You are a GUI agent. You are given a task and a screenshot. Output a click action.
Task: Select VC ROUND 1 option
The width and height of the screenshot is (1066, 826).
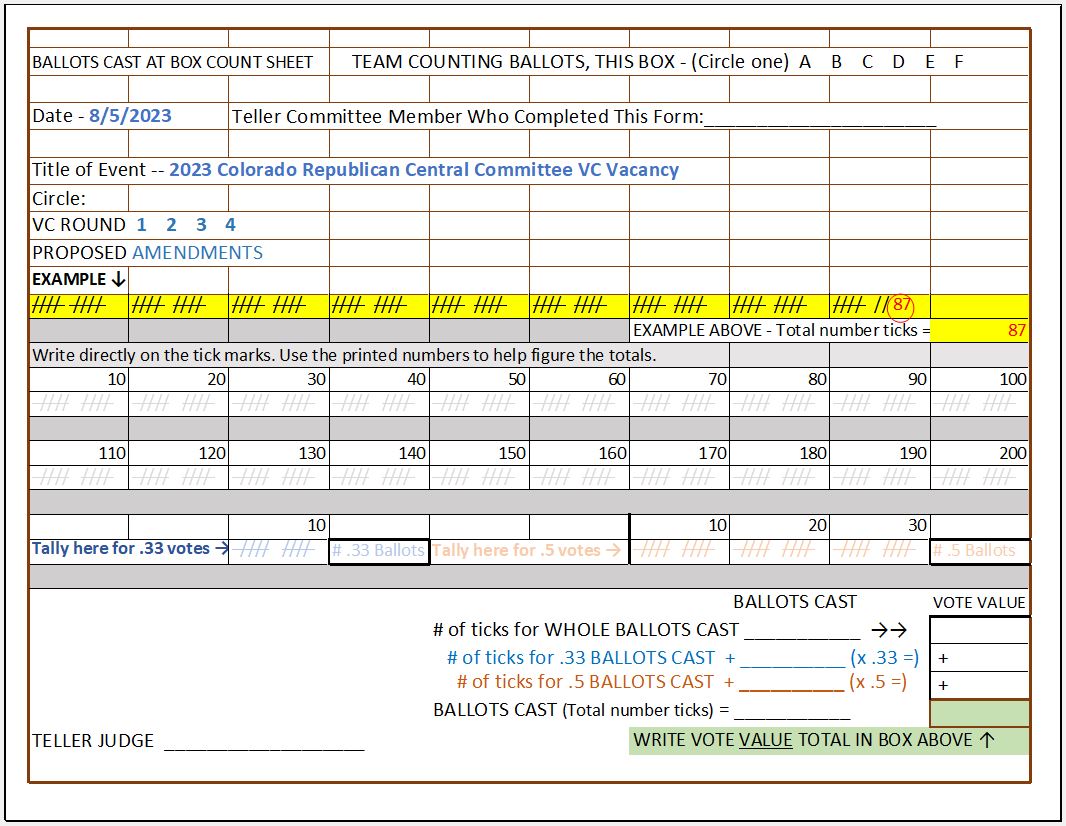pyautogui.click(x=140, y=224)
